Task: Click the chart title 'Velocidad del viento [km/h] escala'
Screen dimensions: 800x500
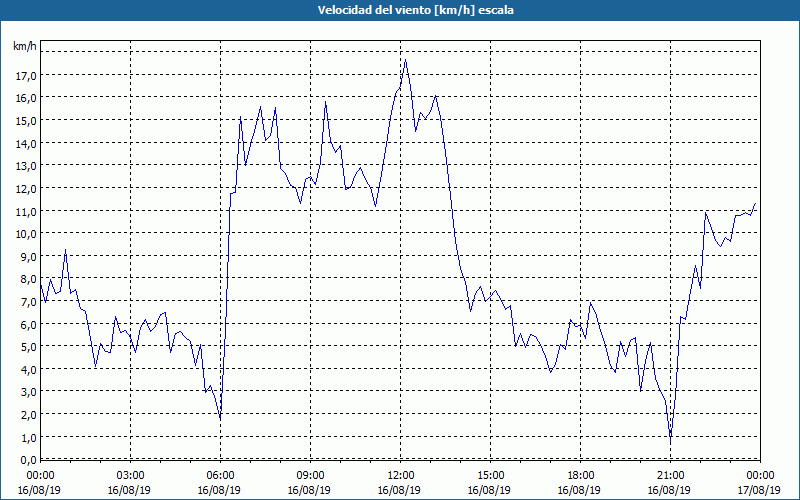Action: pos(415,10)
